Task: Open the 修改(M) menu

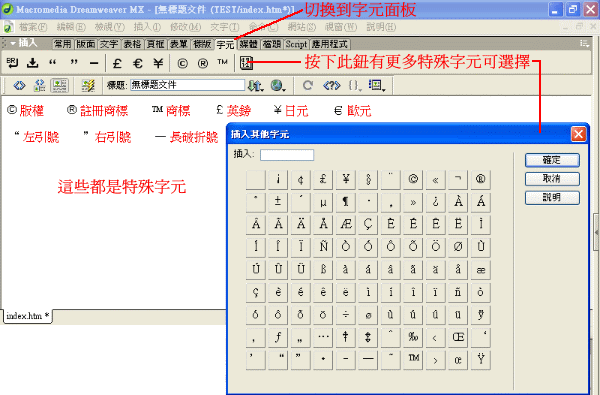Action: click(x=185, y=27)
